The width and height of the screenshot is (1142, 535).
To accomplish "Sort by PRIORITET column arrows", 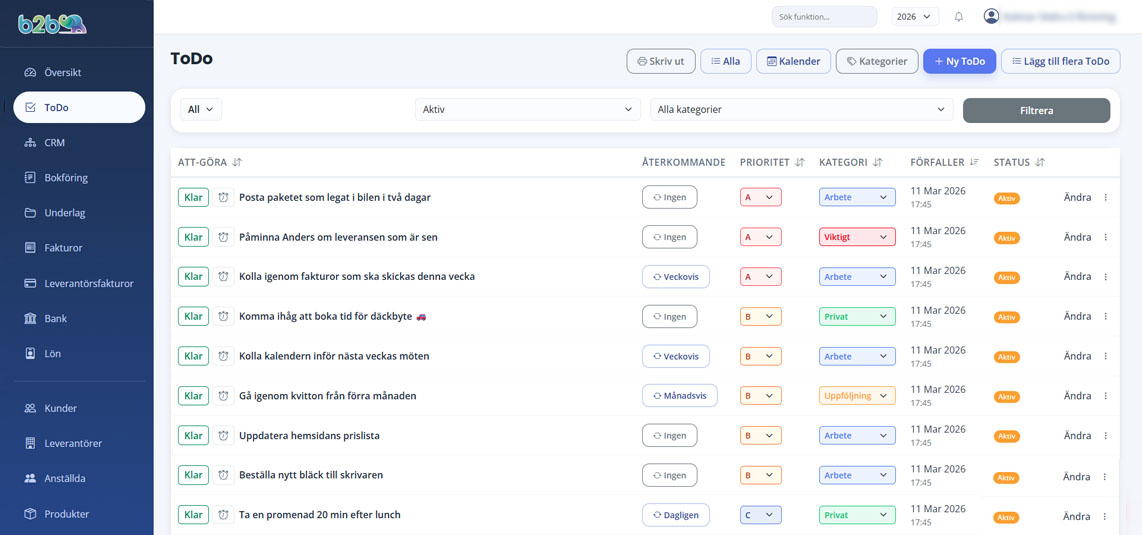I will 799,162.
